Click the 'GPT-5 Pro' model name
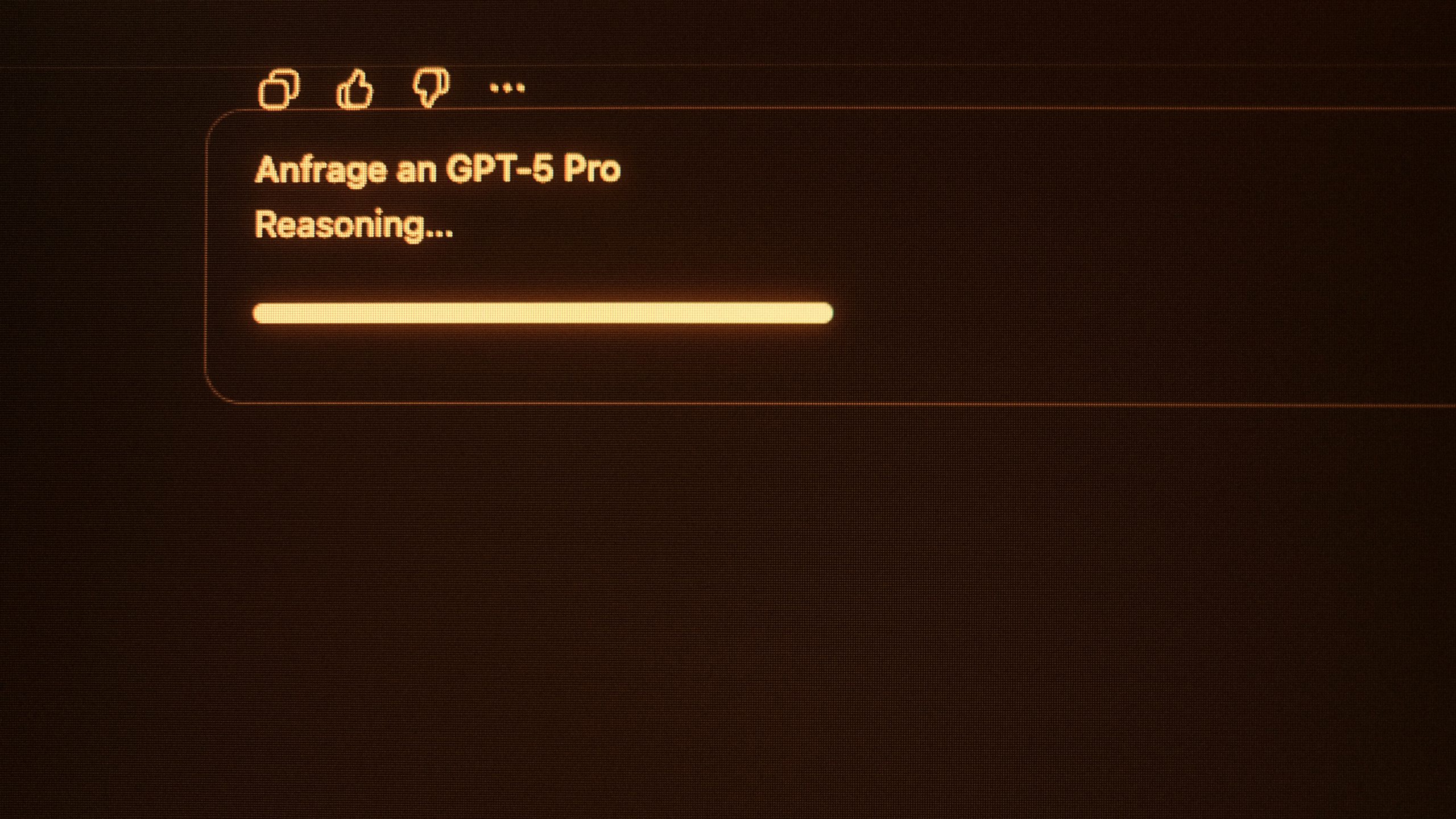 coord(533,169)
